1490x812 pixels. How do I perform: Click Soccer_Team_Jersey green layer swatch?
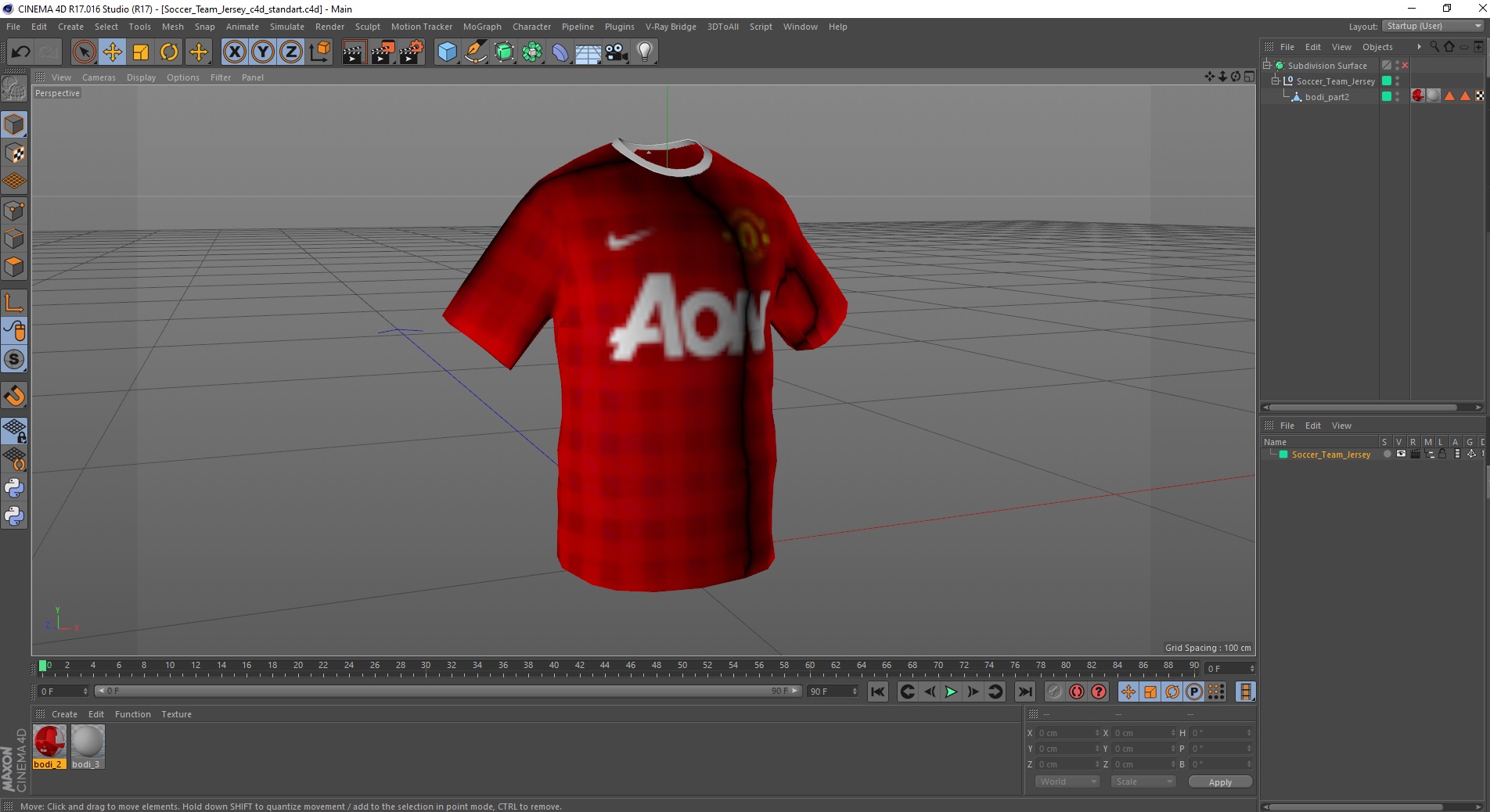(x=1387, y=81)
